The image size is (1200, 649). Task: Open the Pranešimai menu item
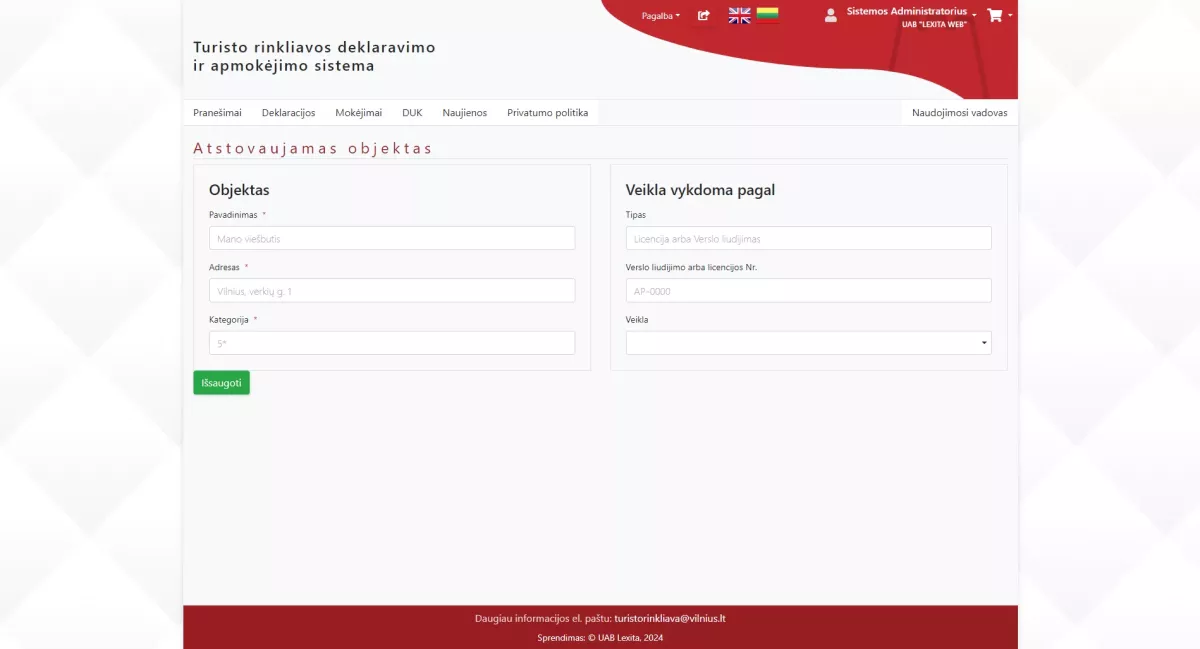coord(217,113)
